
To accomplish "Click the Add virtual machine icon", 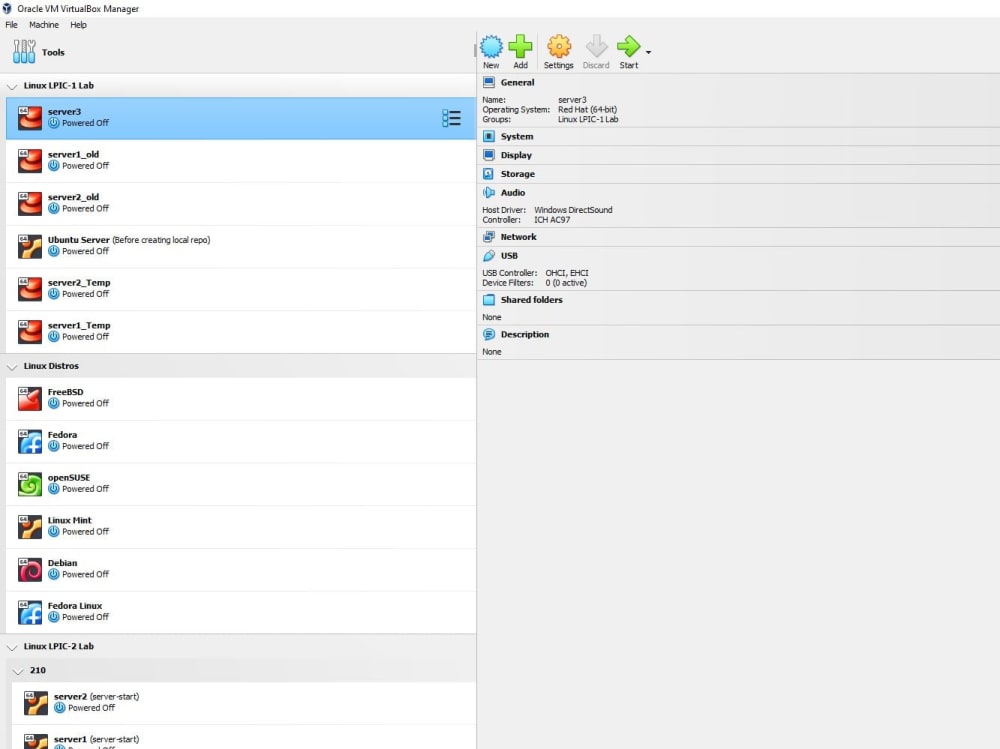I will [521, 47].
